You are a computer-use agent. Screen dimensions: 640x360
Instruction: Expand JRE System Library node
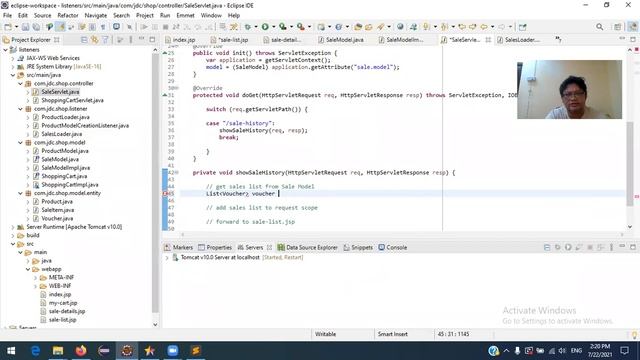[x=13, y=67]
